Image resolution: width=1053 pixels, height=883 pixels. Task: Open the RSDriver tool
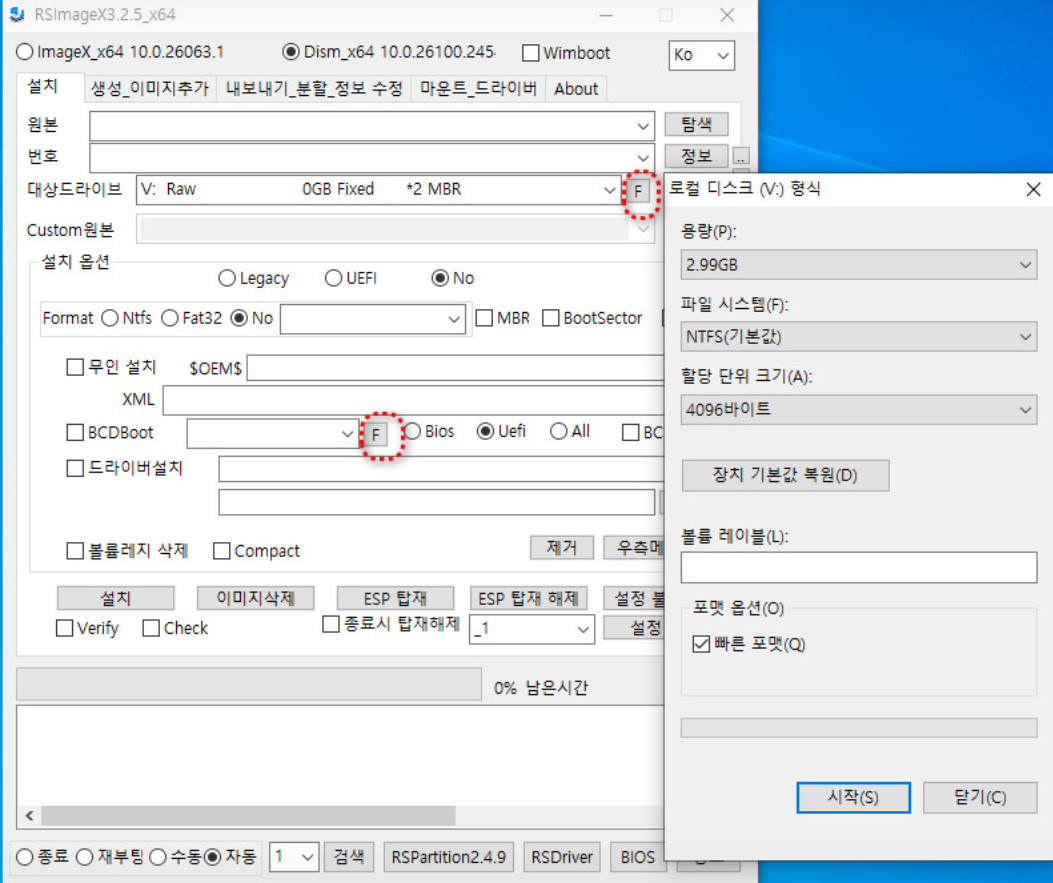click(x=562, y=857)
